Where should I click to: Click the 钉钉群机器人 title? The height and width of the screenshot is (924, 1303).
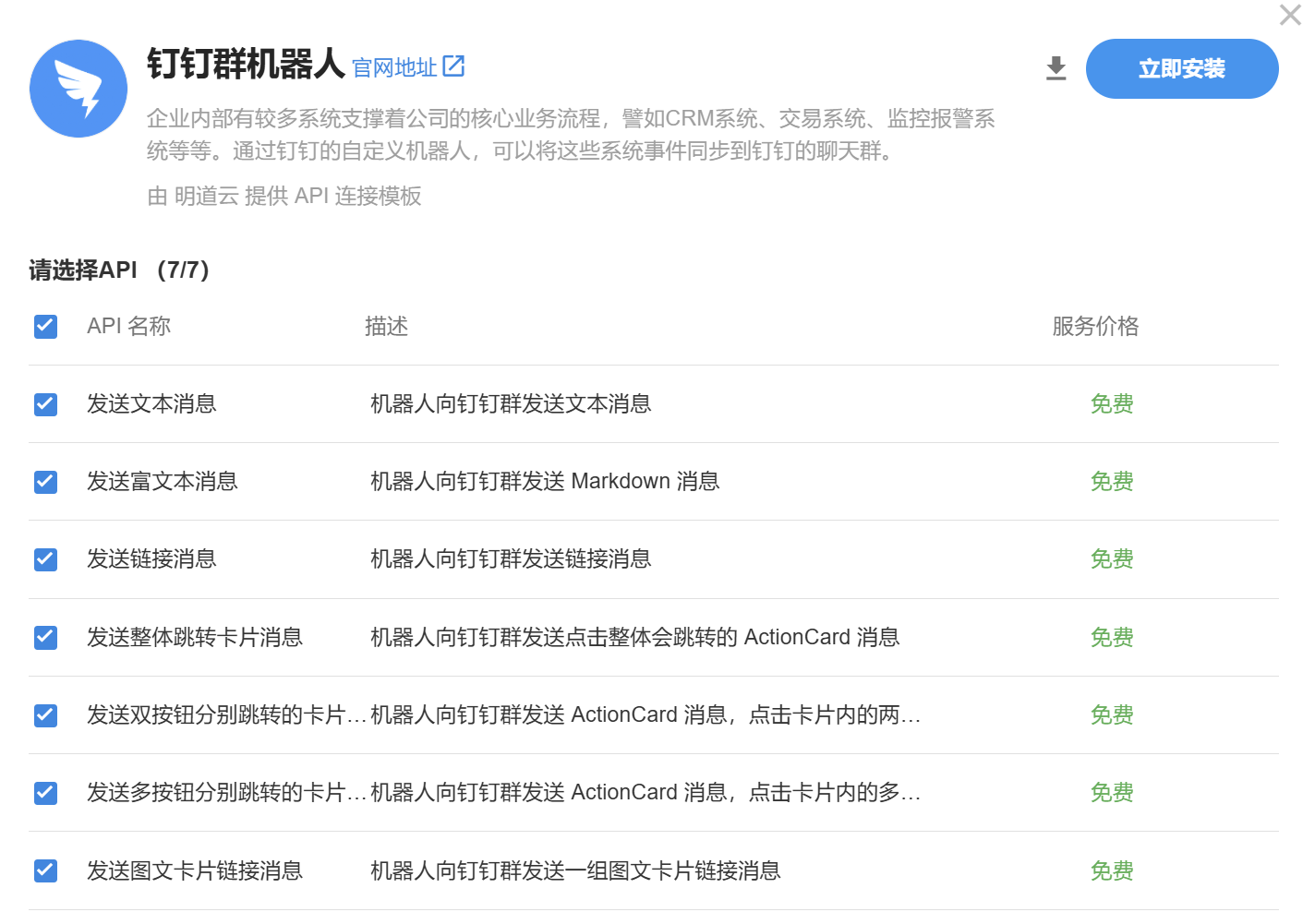[x=246, y=65]
